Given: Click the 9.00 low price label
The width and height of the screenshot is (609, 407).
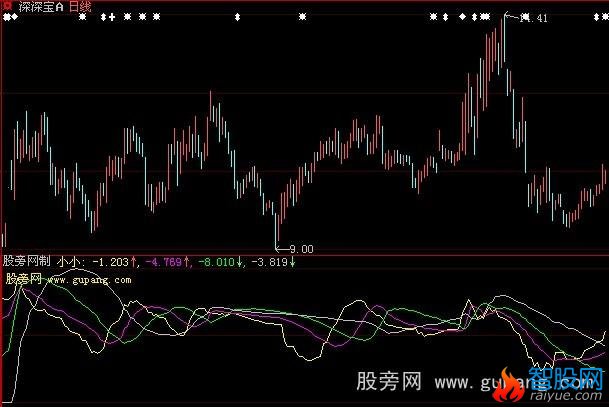Looking at the screenshot, I should [x=301, y=249].
